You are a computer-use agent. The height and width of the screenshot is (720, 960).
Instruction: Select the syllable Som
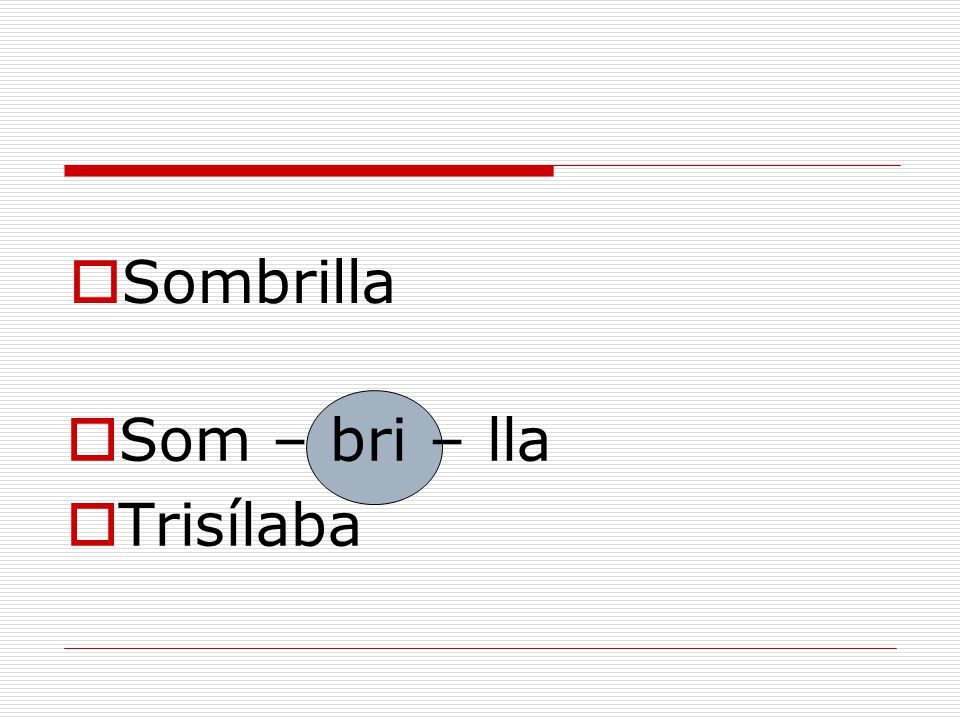coord(184,439)
